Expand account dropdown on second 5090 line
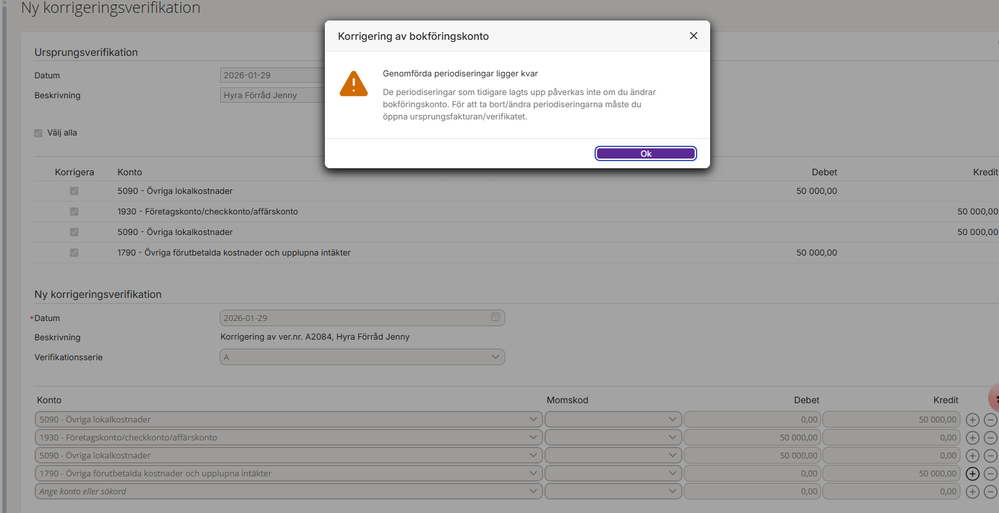999x513 pixels. (x=533, y=456)
